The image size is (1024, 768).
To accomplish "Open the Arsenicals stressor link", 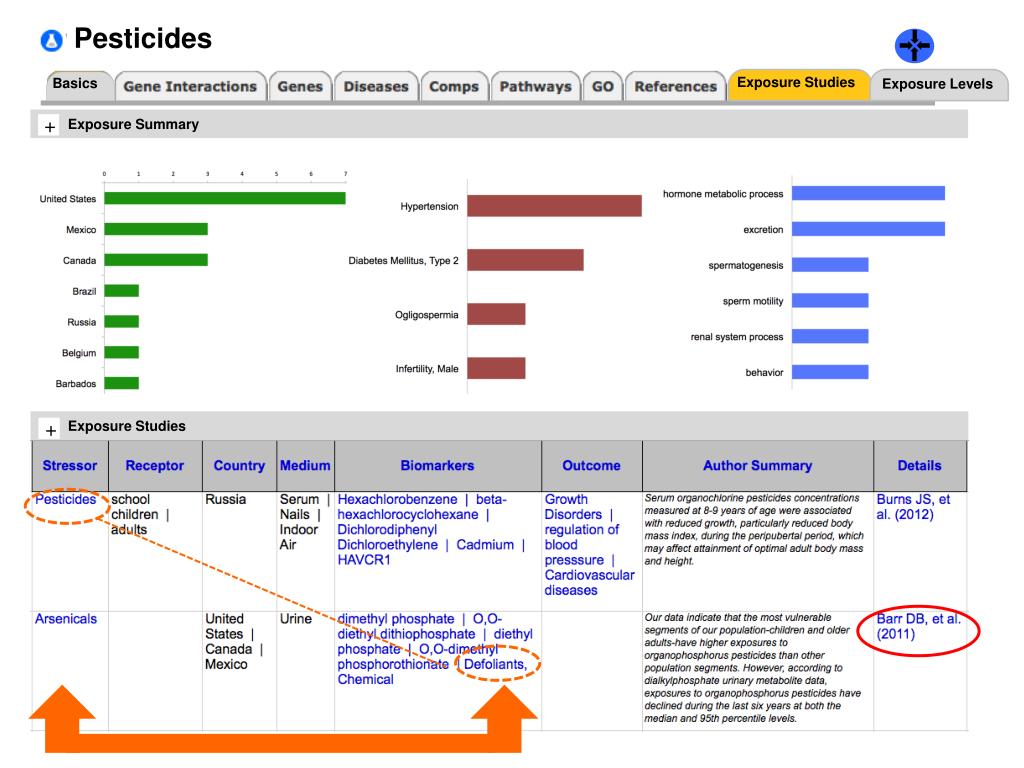I will pyautogui.click(x=66, y=619).
